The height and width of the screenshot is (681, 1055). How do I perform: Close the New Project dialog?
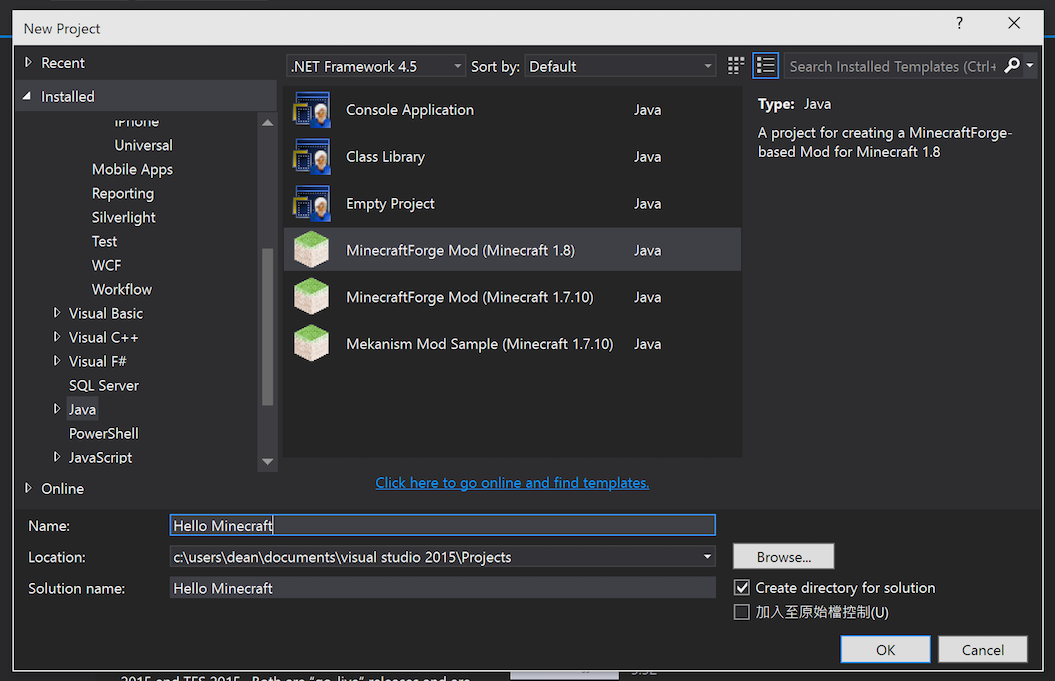click(1014, 23)
